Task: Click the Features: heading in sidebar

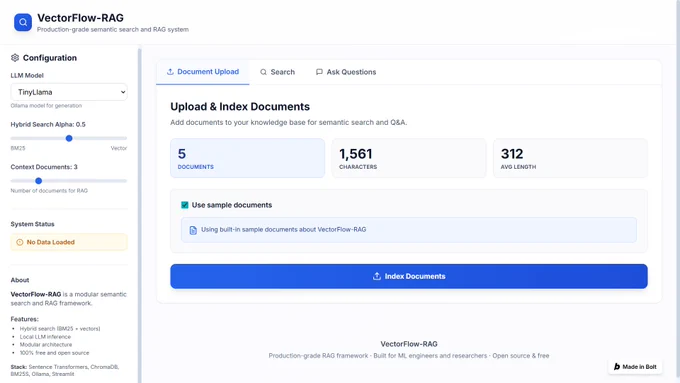Action: [25, 319]
